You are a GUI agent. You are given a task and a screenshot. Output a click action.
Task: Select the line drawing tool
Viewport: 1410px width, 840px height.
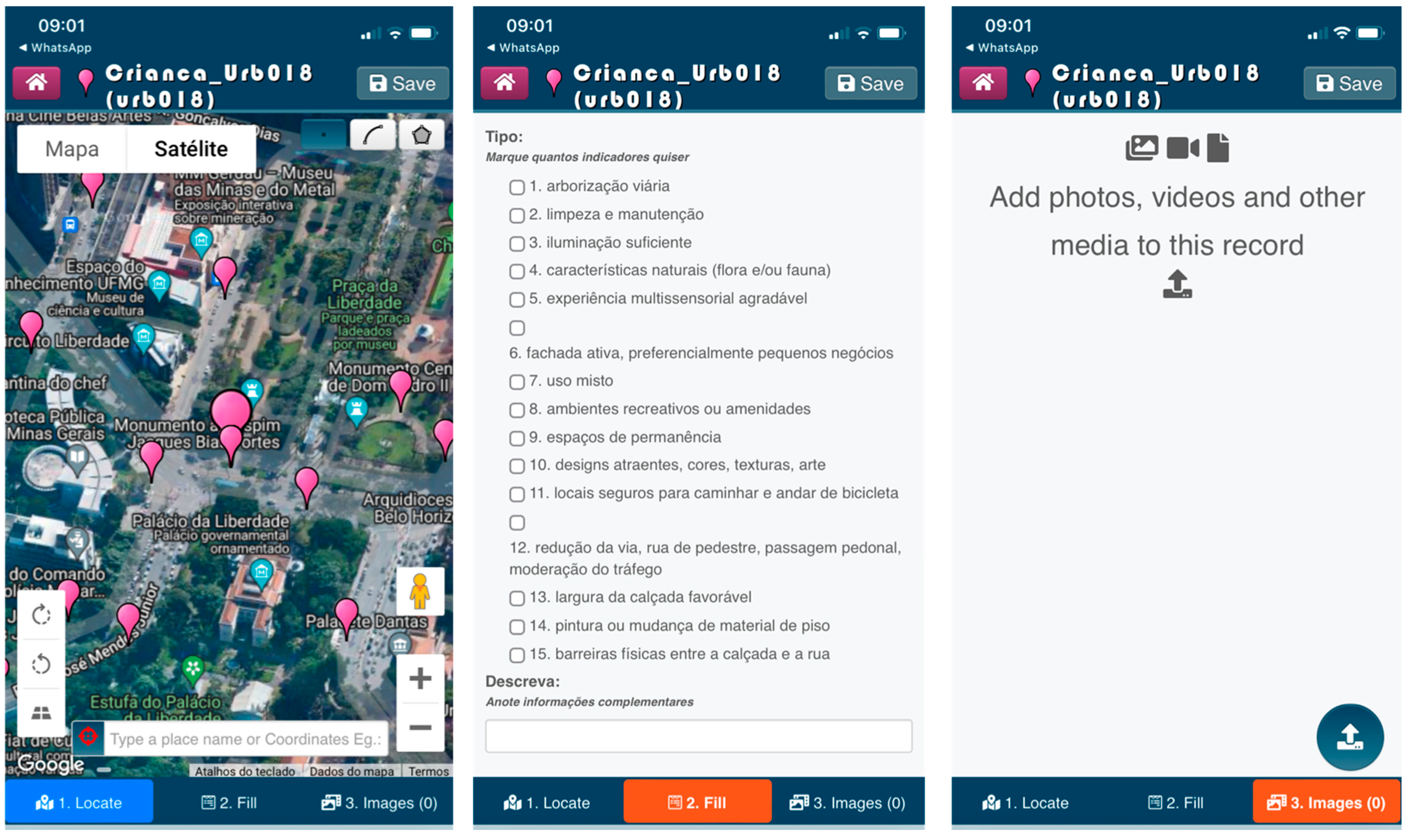click(x=373, y=134)
